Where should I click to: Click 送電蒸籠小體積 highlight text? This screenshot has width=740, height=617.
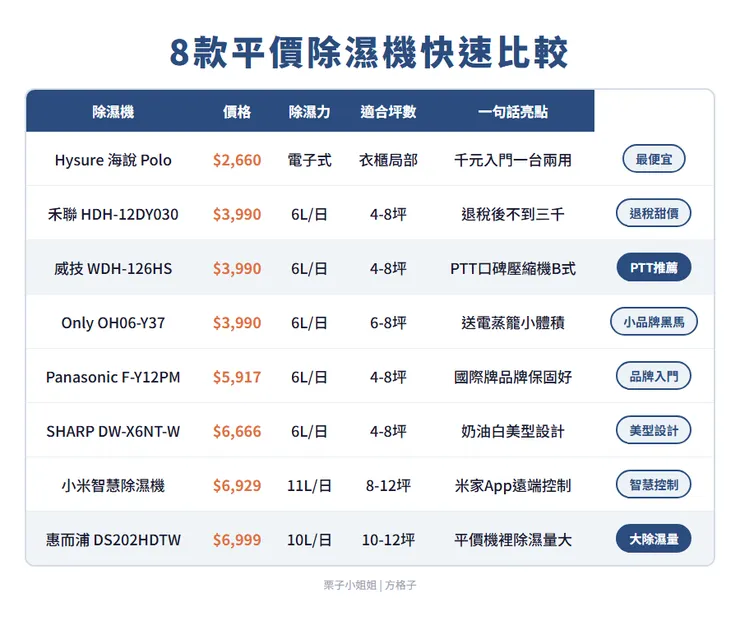tap(513, 323)
